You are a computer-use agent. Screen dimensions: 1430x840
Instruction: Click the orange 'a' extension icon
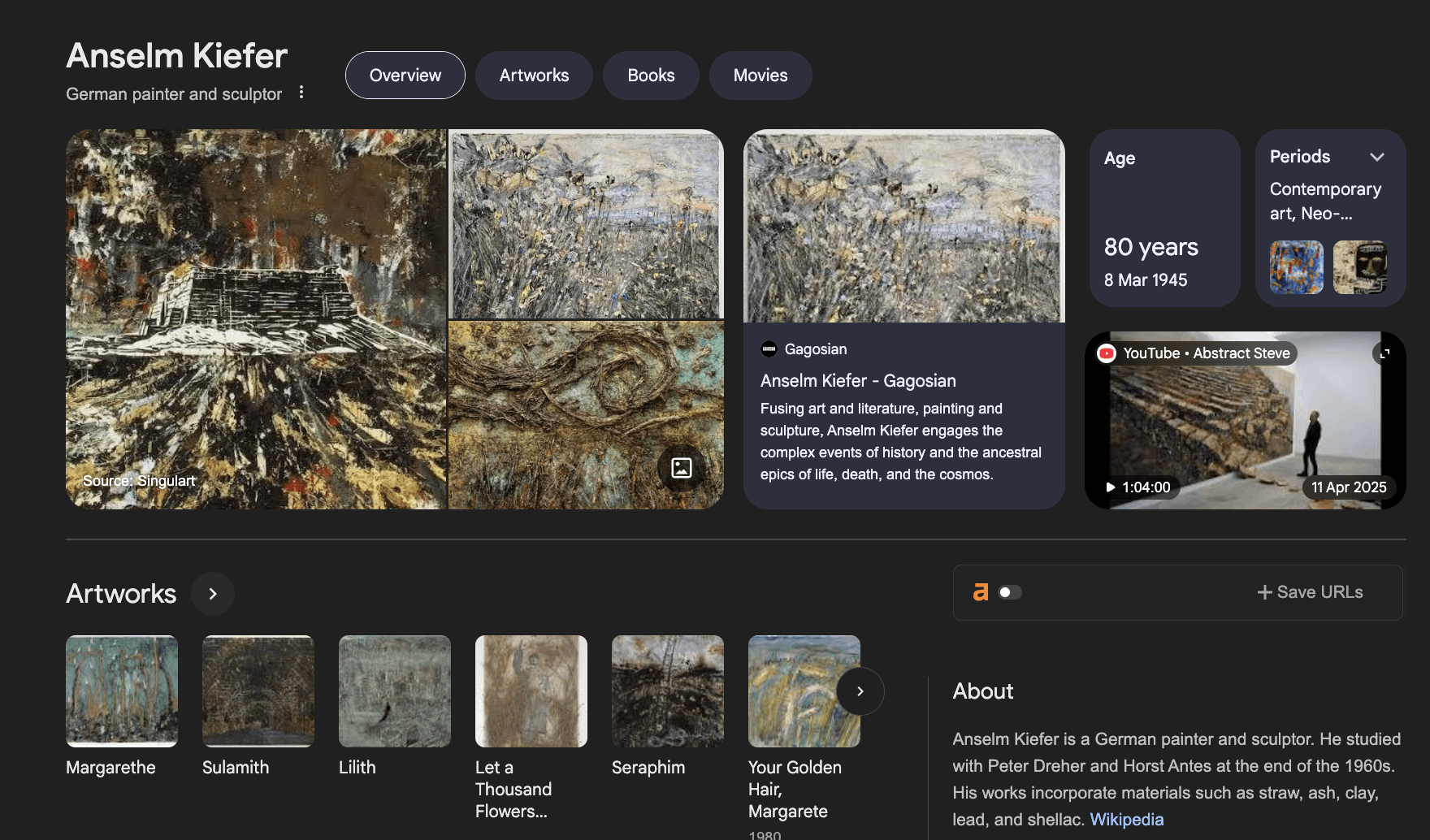click(x=981, y=592)
